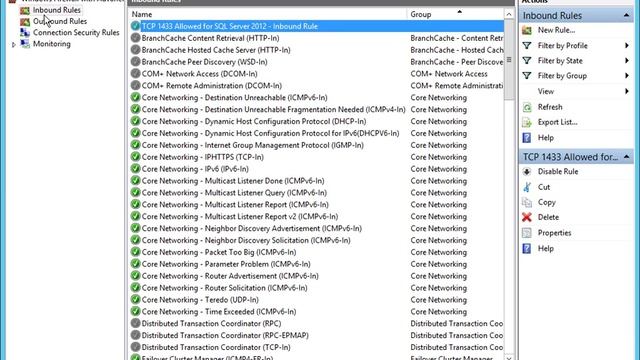The height and width of the screenshot is (360, 640).
Task: Click grey icon of Distributed Transaction Coordinator (RPC-EPMAP)
Action: [136, 335]
